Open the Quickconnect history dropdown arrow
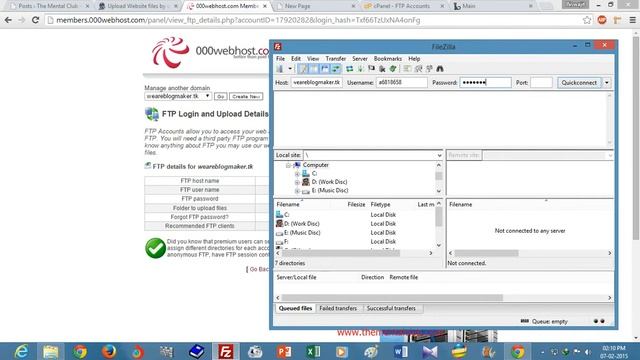Image resolution: width=640 pixels, height=360 pixels. coord(607,82)
